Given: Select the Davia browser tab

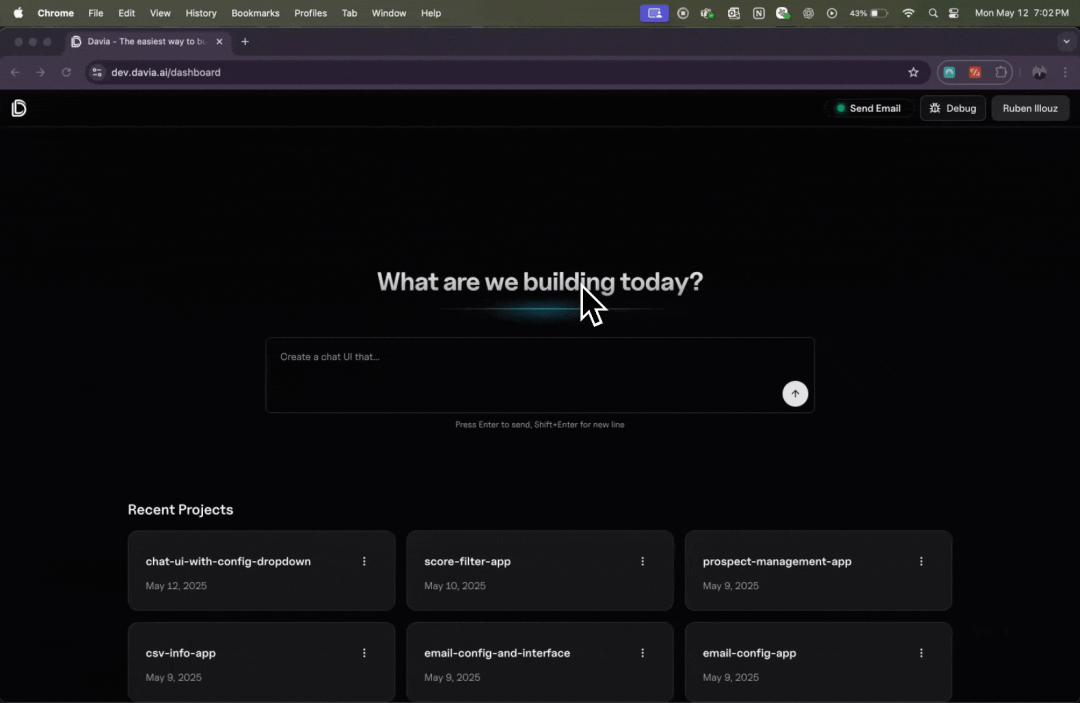Looking at the screenshot, I should [146, 41].
